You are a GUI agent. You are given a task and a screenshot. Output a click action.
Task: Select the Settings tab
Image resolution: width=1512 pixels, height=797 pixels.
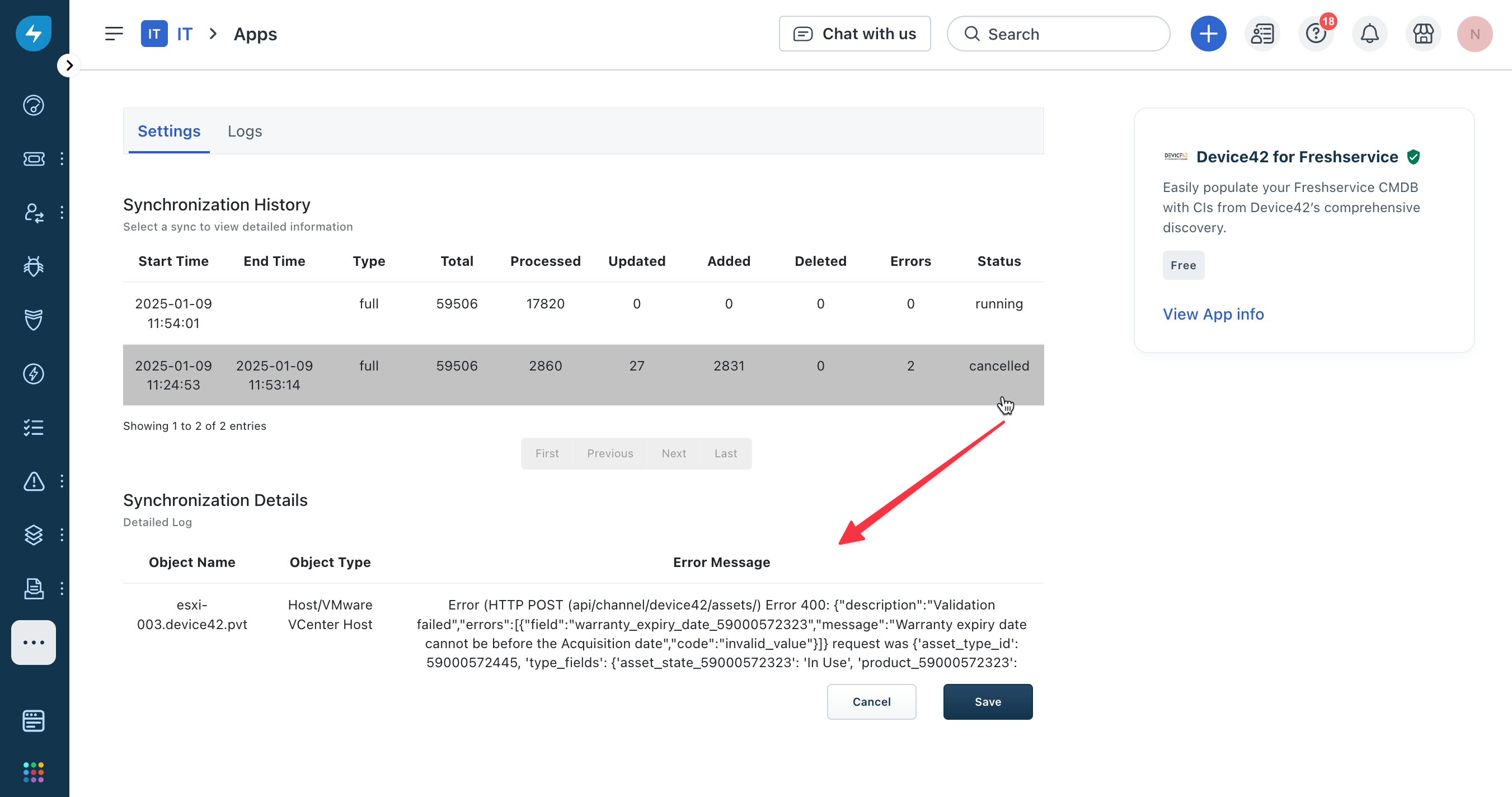(x=169, y=131)
